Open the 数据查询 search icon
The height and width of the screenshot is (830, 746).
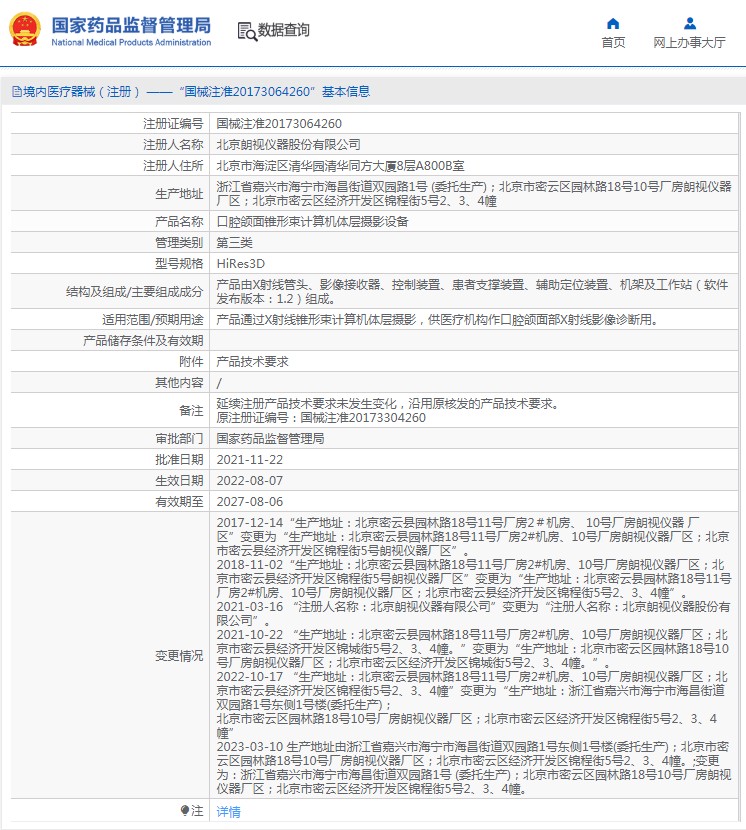pos(247,31)
